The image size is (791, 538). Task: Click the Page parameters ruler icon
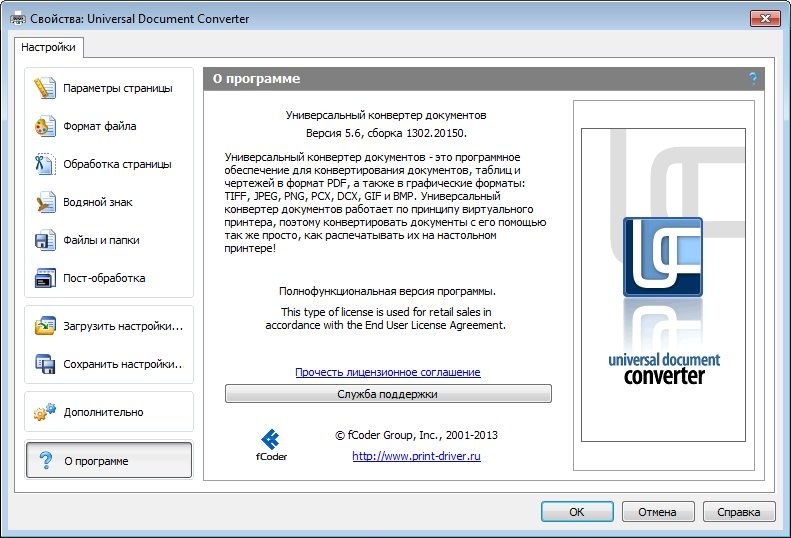[45, 88]
